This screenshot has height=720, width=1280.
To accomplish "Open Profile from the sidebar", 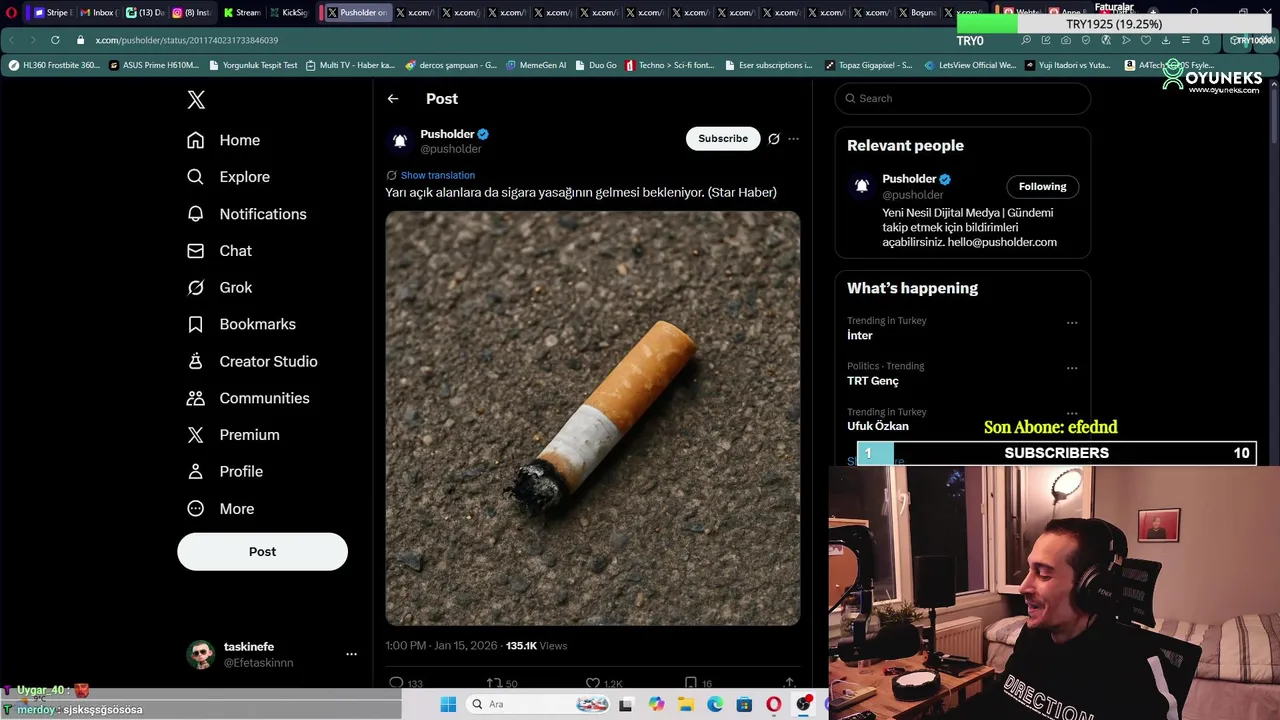I will [225, 471].
